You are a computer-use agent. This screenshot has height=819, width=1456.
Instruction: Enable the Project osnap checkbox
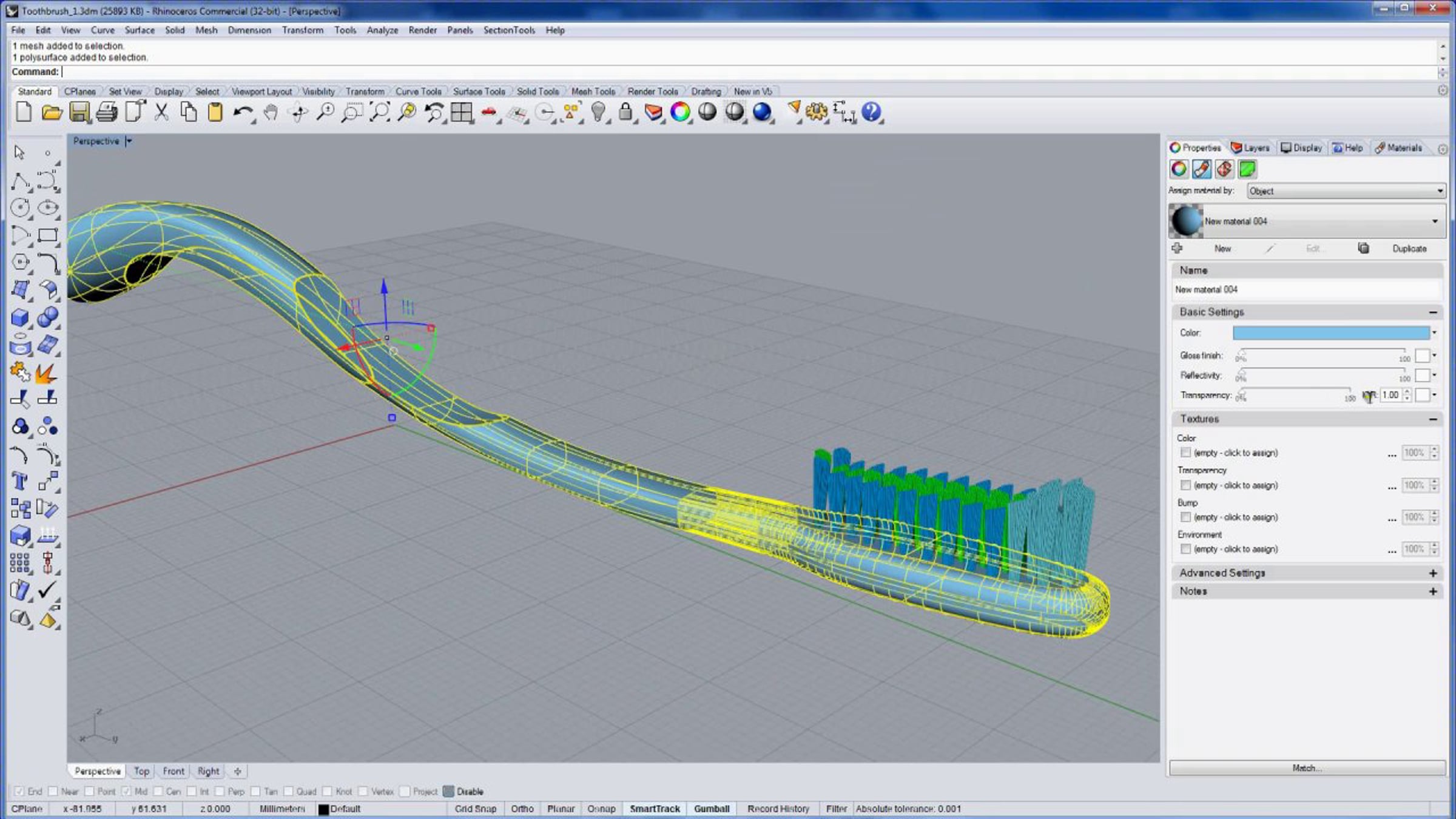(x=405, y=791)
